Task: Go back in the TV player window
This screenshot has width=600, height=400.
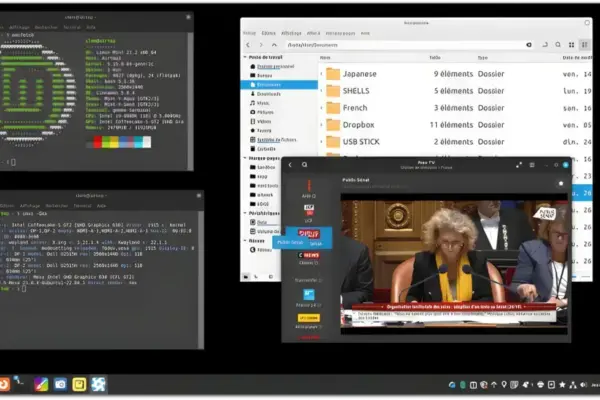Action: click(x=290, y=165)
